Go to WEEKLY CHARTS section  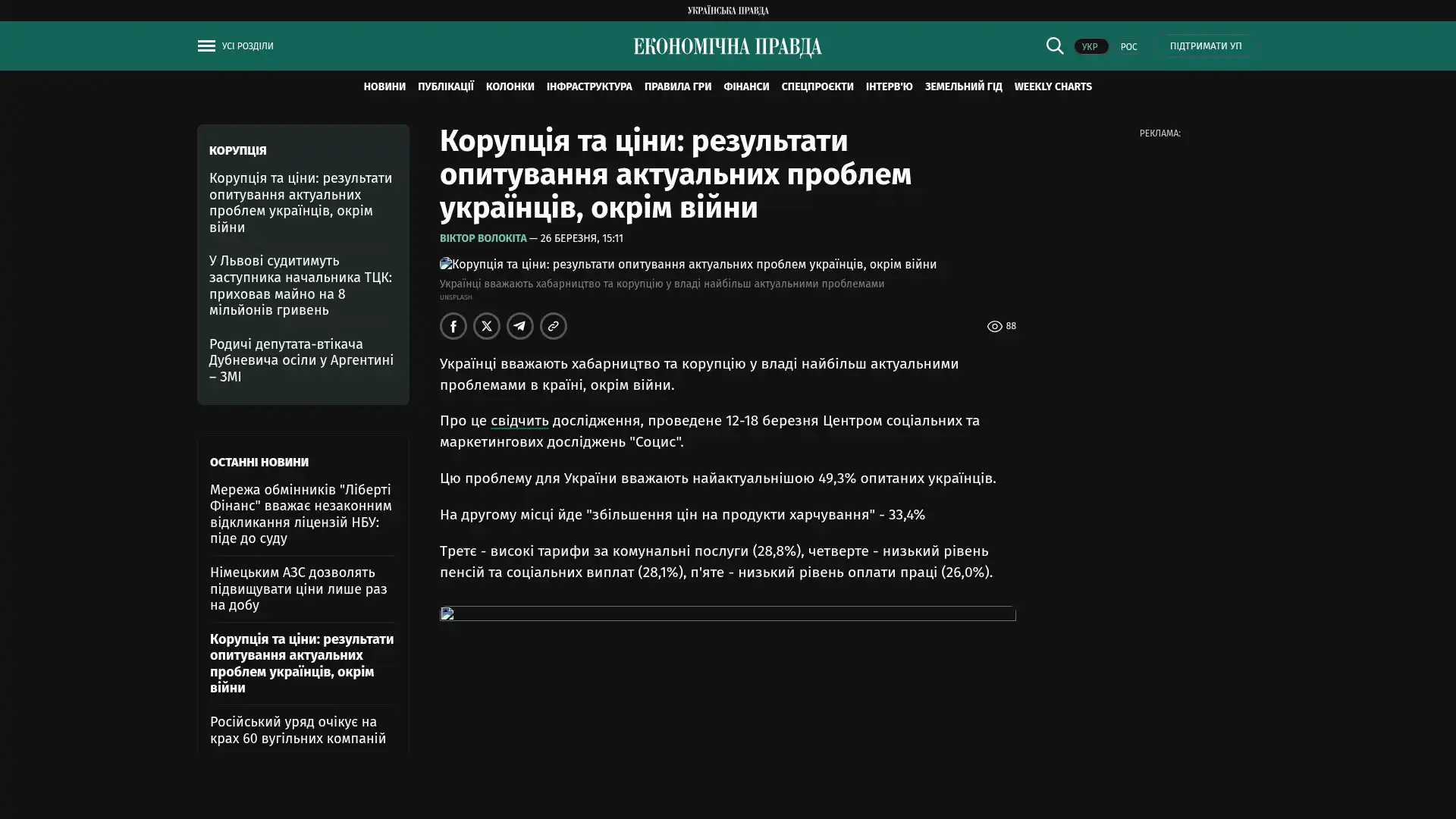(x=1053, y=86)
